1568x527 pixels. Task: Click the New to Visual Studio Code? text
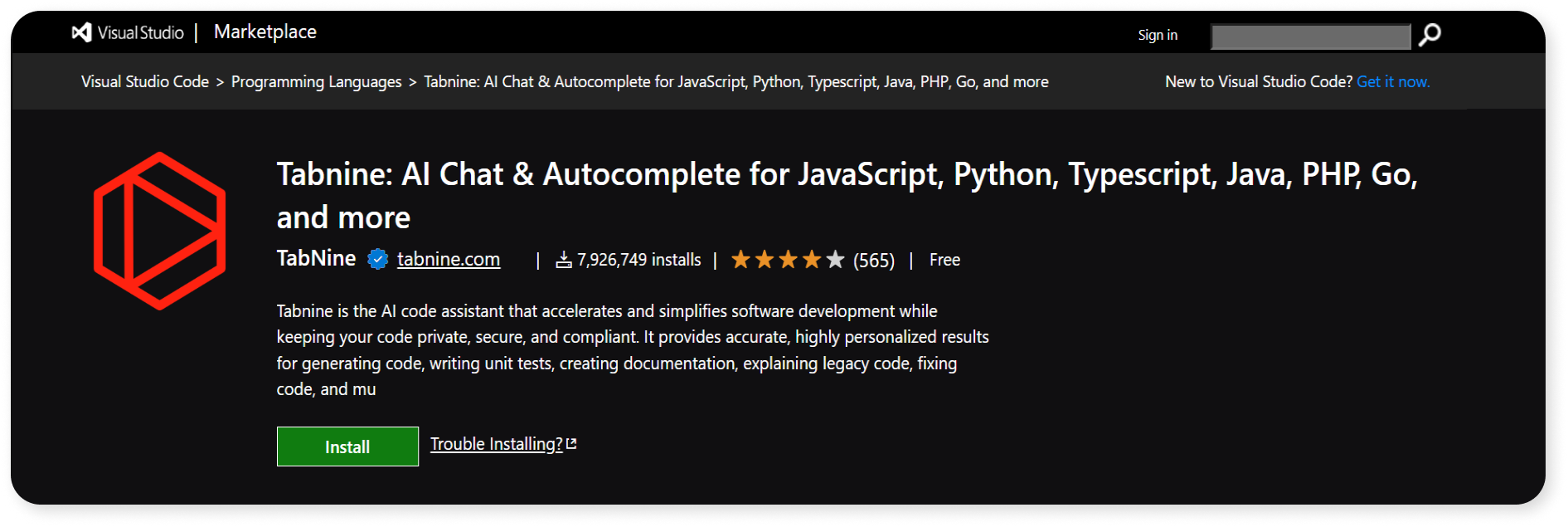[x=1259, y=81]
